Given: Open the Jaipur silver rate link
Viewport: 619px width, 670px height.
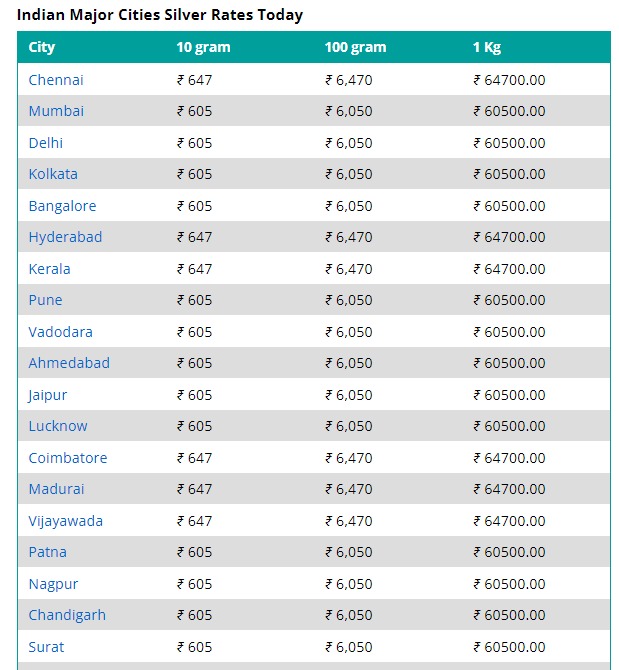Looking at the screenshot, I should (47, 395).
